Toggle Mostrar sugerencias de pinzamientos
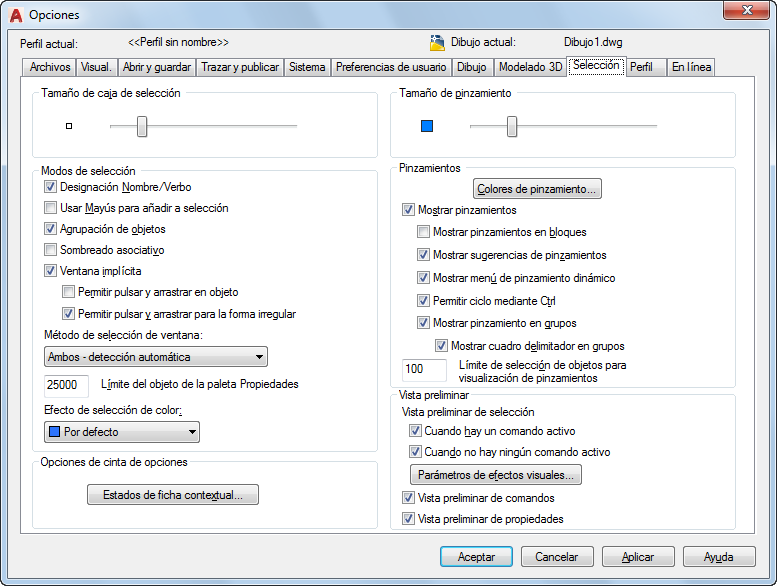This screenshot has width=777, height=586. 423,255
